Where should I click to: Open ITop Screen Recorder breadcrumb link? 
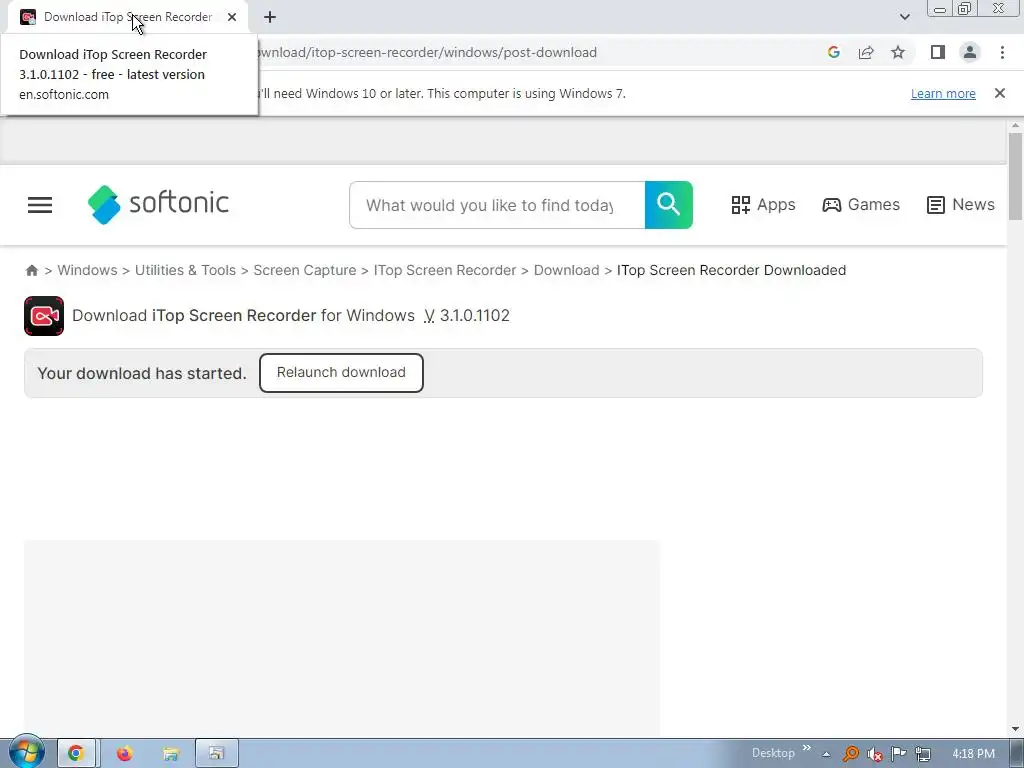tap(445, 270)
